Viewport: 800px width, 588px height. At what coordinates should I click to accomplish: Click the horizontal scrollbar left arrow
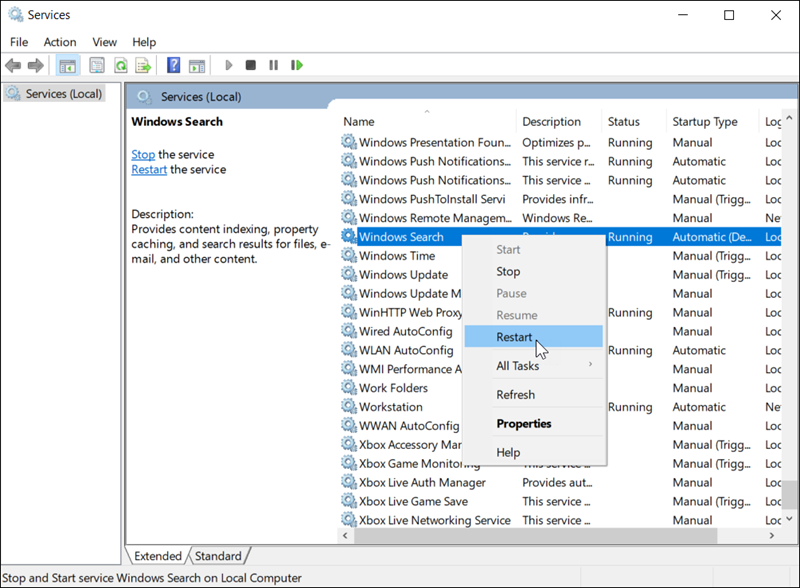coord(345,536)
